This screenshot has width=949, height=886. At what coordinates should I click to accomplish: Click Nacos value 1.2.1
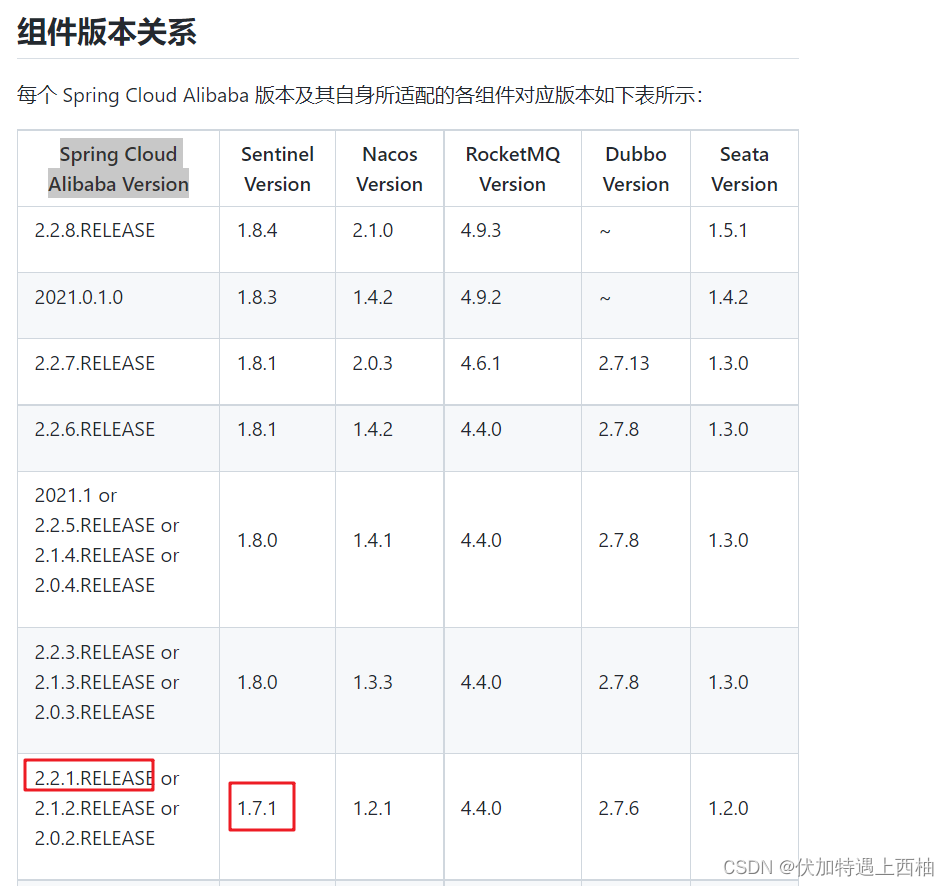[373, 809]
